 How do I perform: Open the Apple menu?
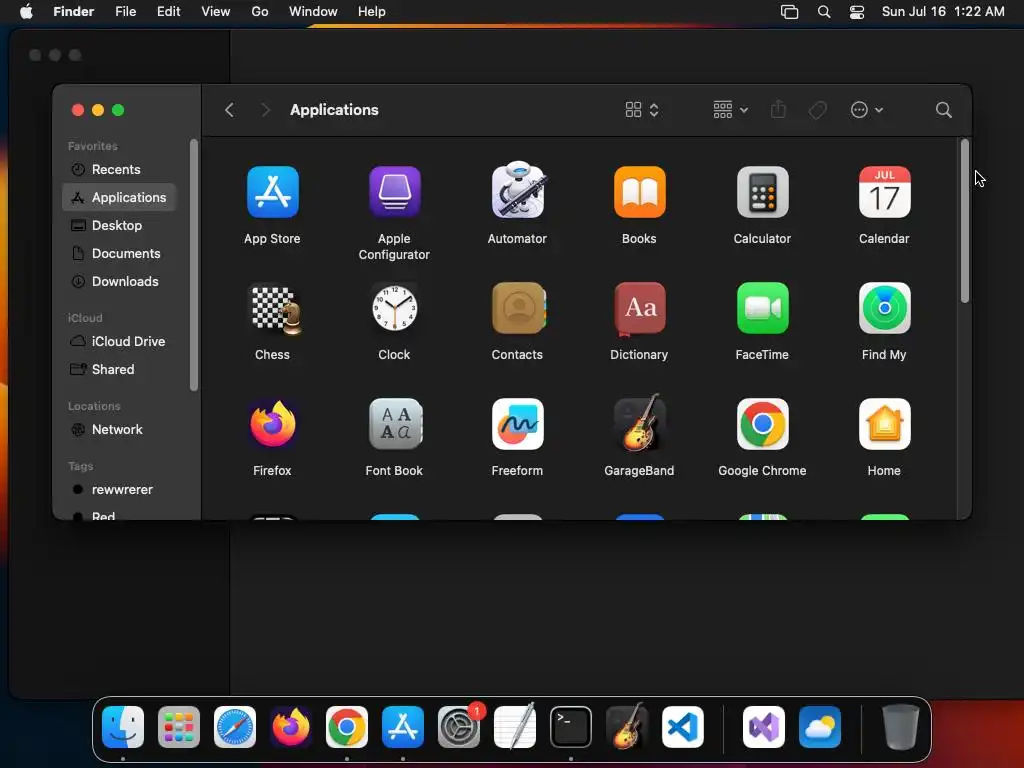26,12
